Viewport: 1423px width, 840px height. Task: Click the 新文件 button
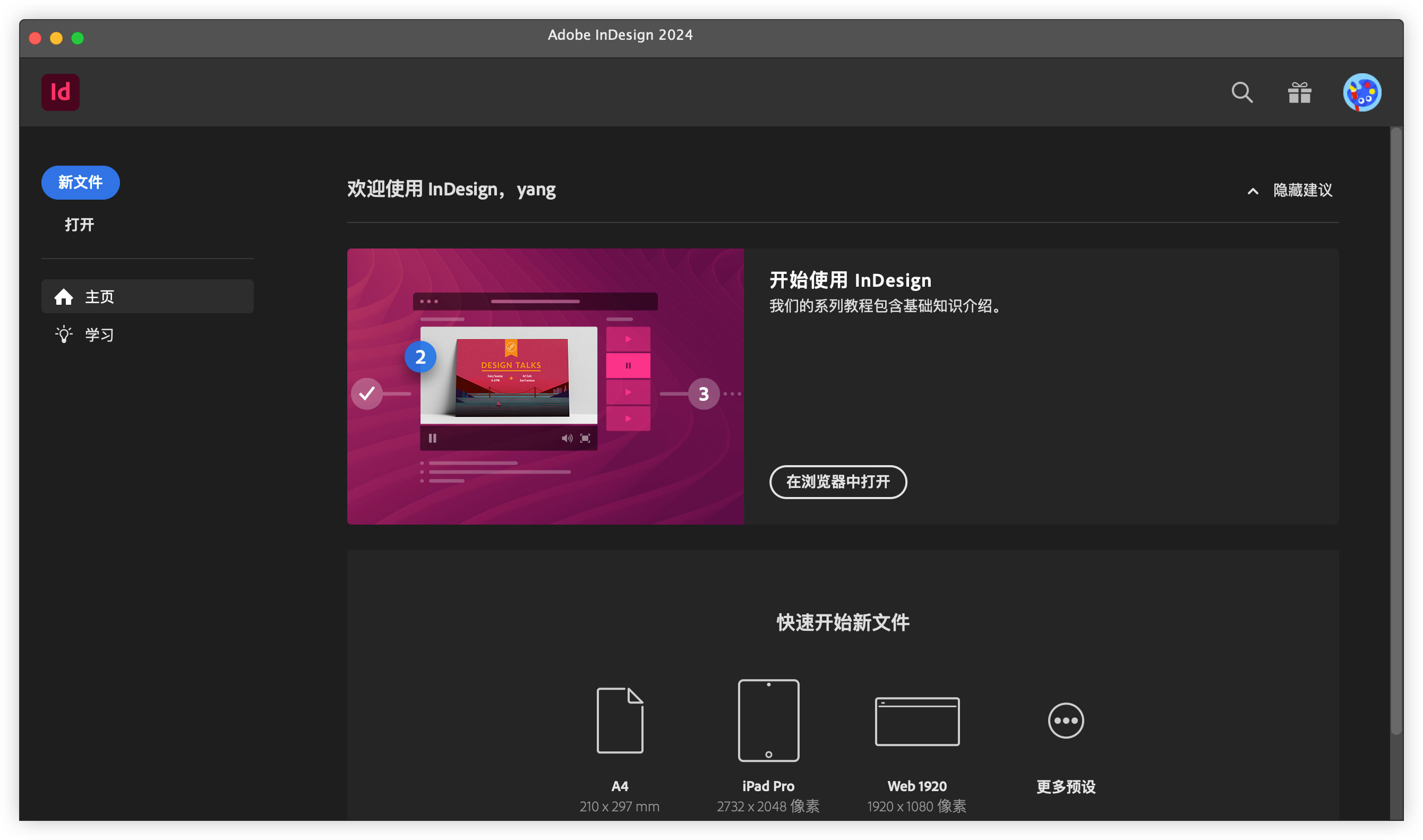pos(80,182)
